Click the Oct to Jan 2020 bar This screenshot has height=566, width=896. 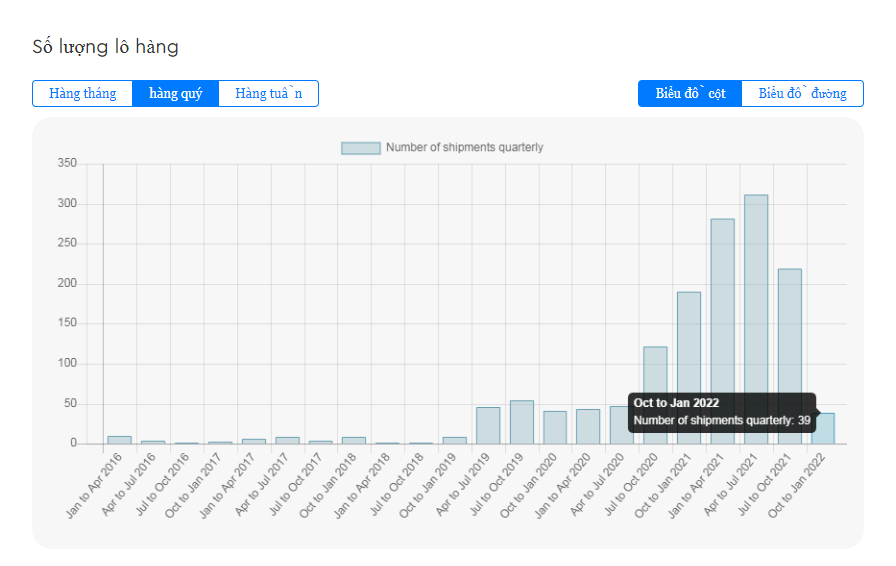555,427
